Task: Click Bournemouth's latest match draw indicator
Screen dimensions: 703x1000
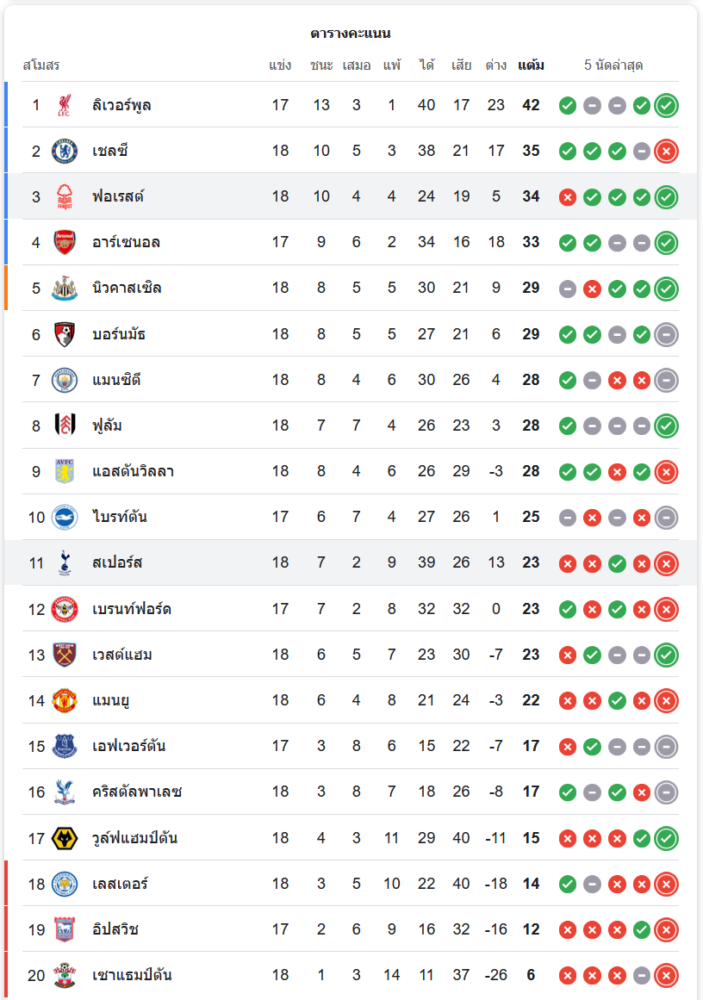Action: [x=667, y=334]
